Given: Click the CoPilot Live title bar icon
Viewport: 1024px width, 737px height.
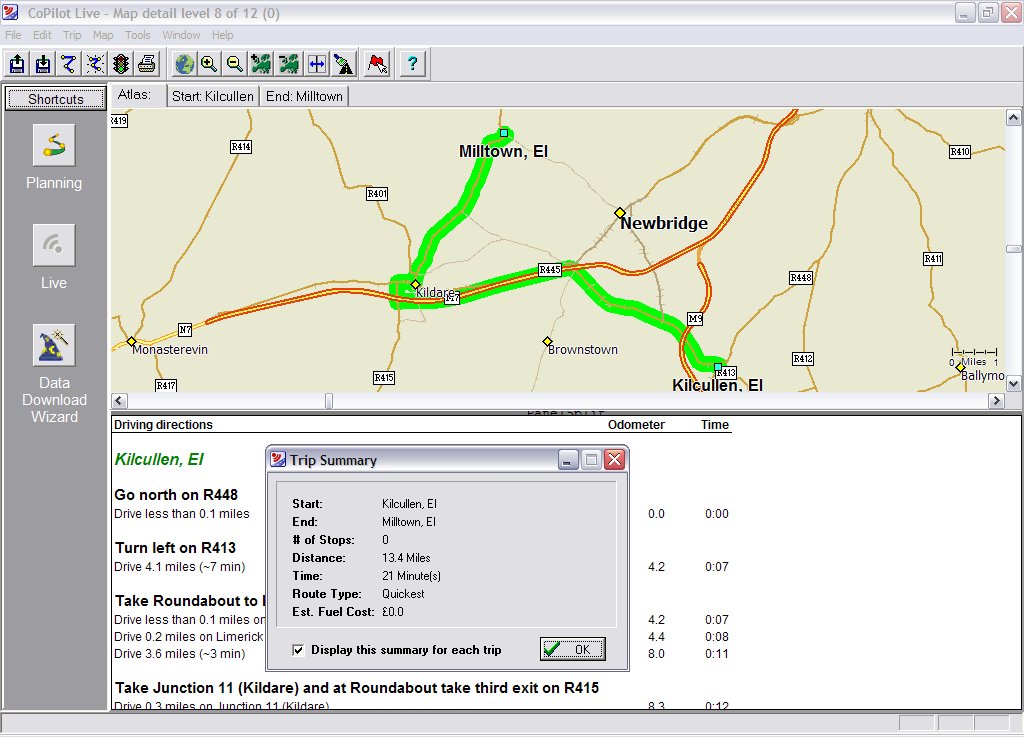Looking at the screenshot, I should [x=10, y=12].
